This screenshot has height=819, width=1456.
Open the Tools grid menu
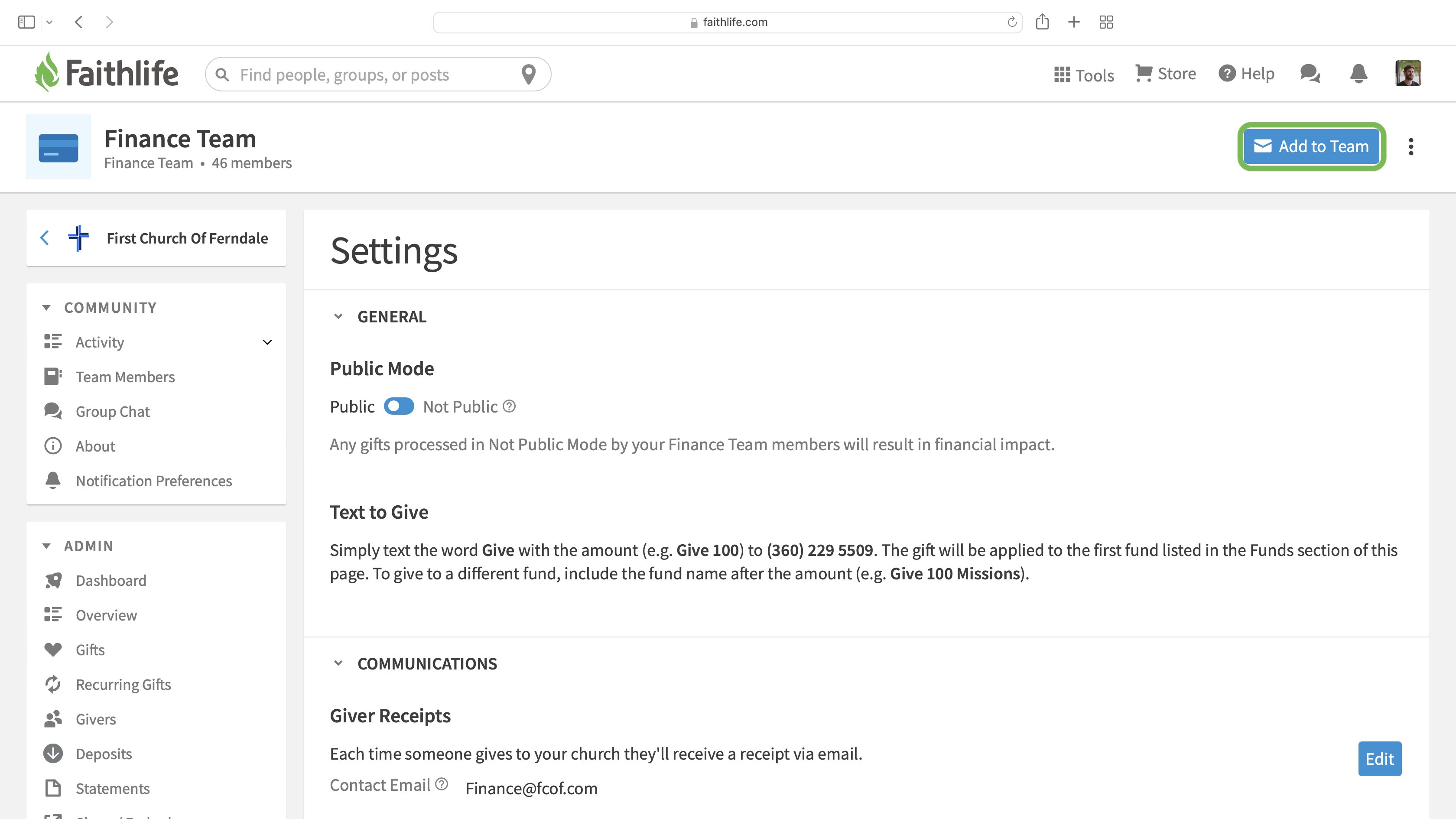click(1083, 75)
